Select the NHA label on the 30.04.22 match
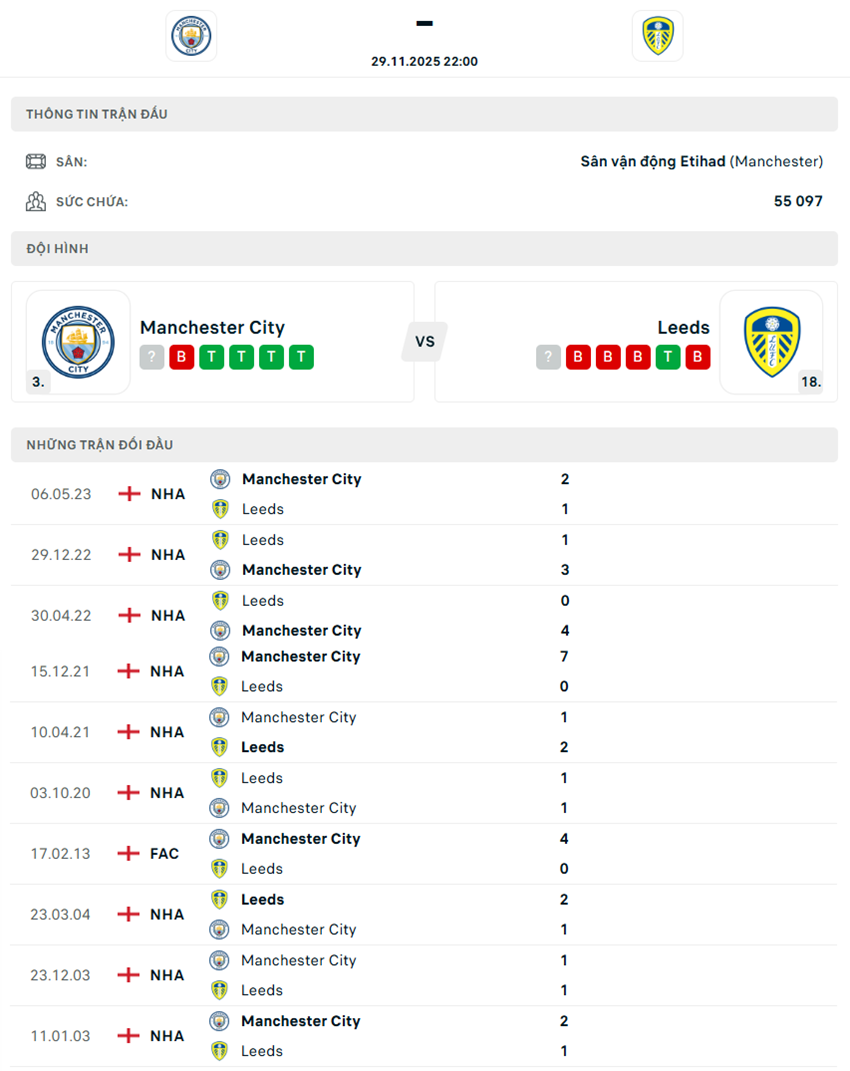Image resolution: width=850 pixels, height=1071 pixels. pos(168,615)
